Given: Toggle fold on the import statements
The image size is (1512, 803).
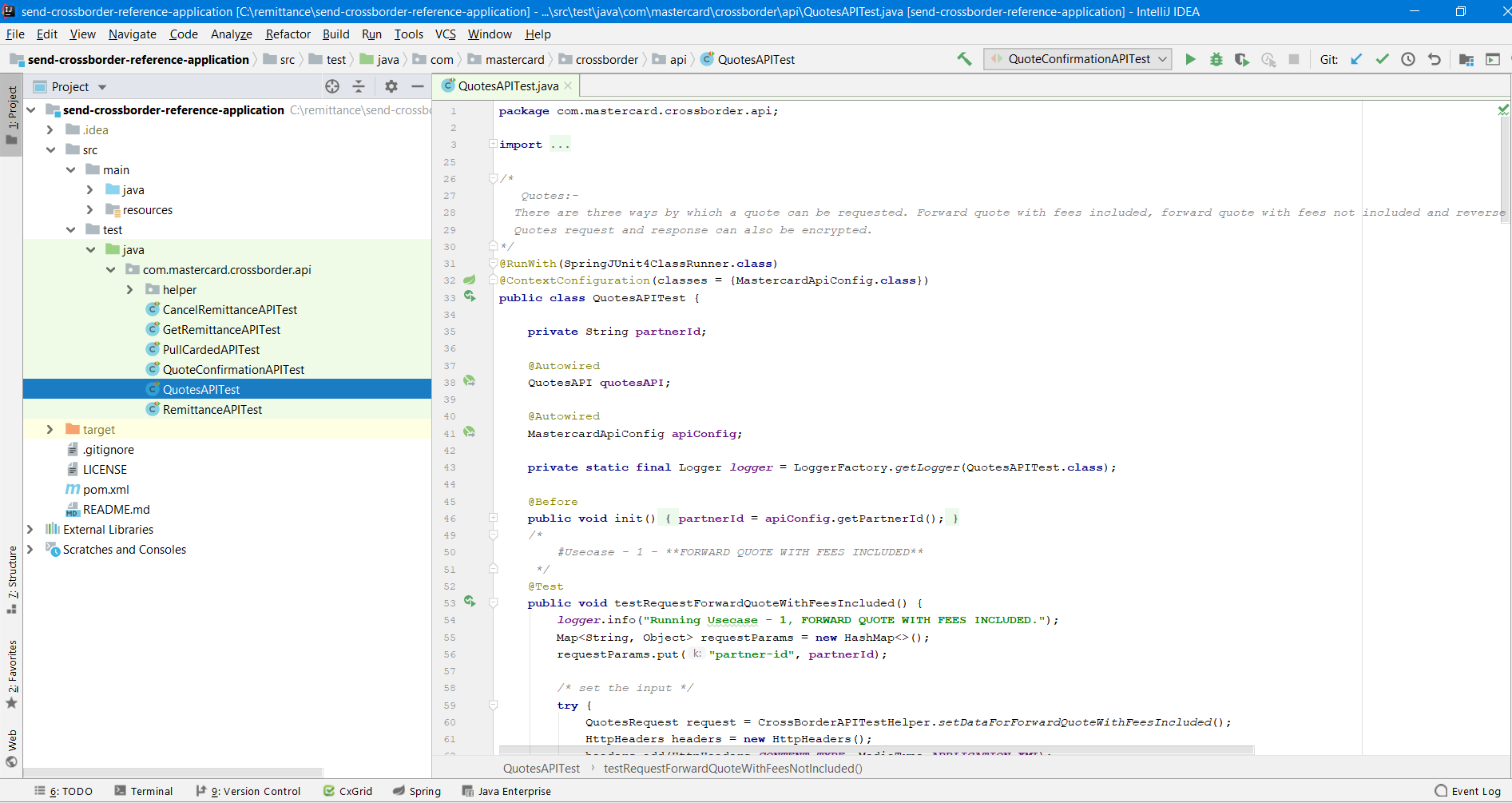Looking at the screenshot, I should 493,145.
